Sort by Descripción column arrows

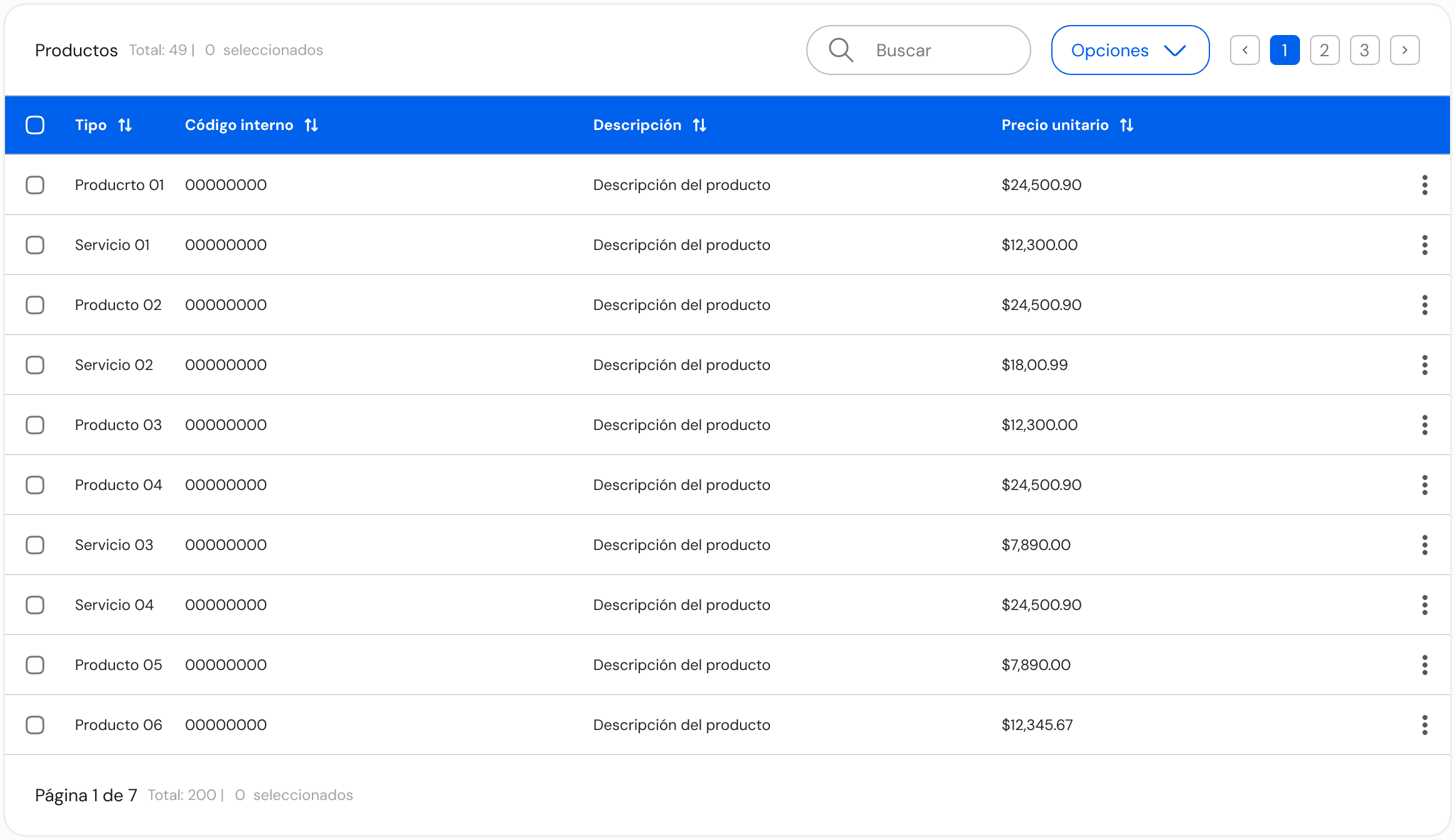(699, 125)
